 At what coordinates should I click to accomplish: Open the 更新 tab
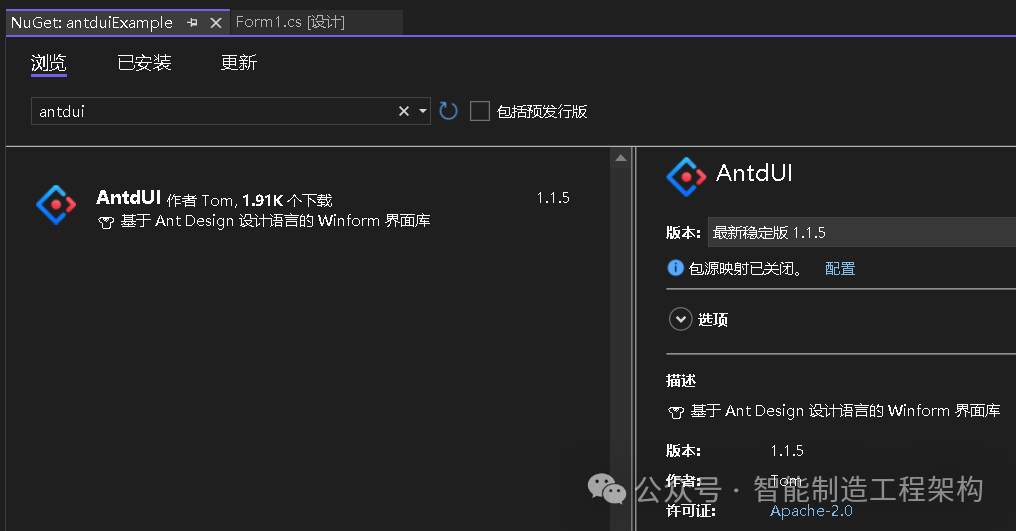coord(238,63)
